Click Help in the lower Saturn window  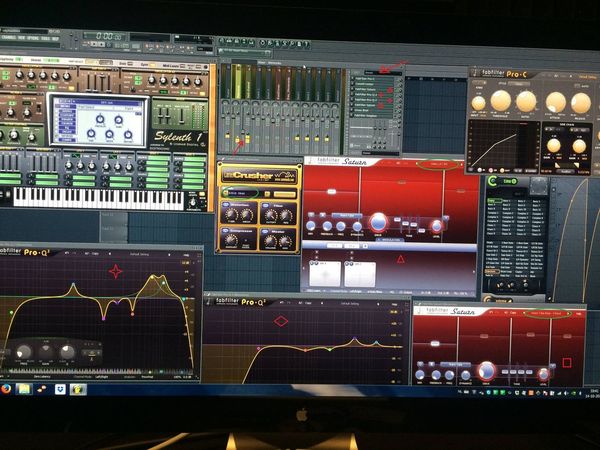[x=578, y=314]
